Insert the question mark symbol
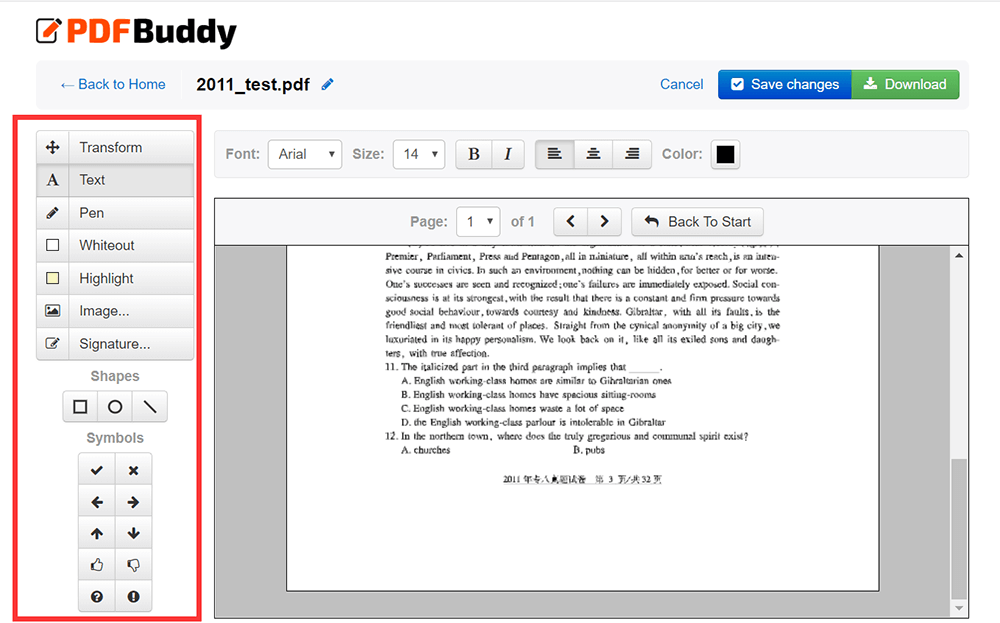Image resolution: width=1000 pixels, height=623 pixels. pyautogui.click(x=97, y=597)
